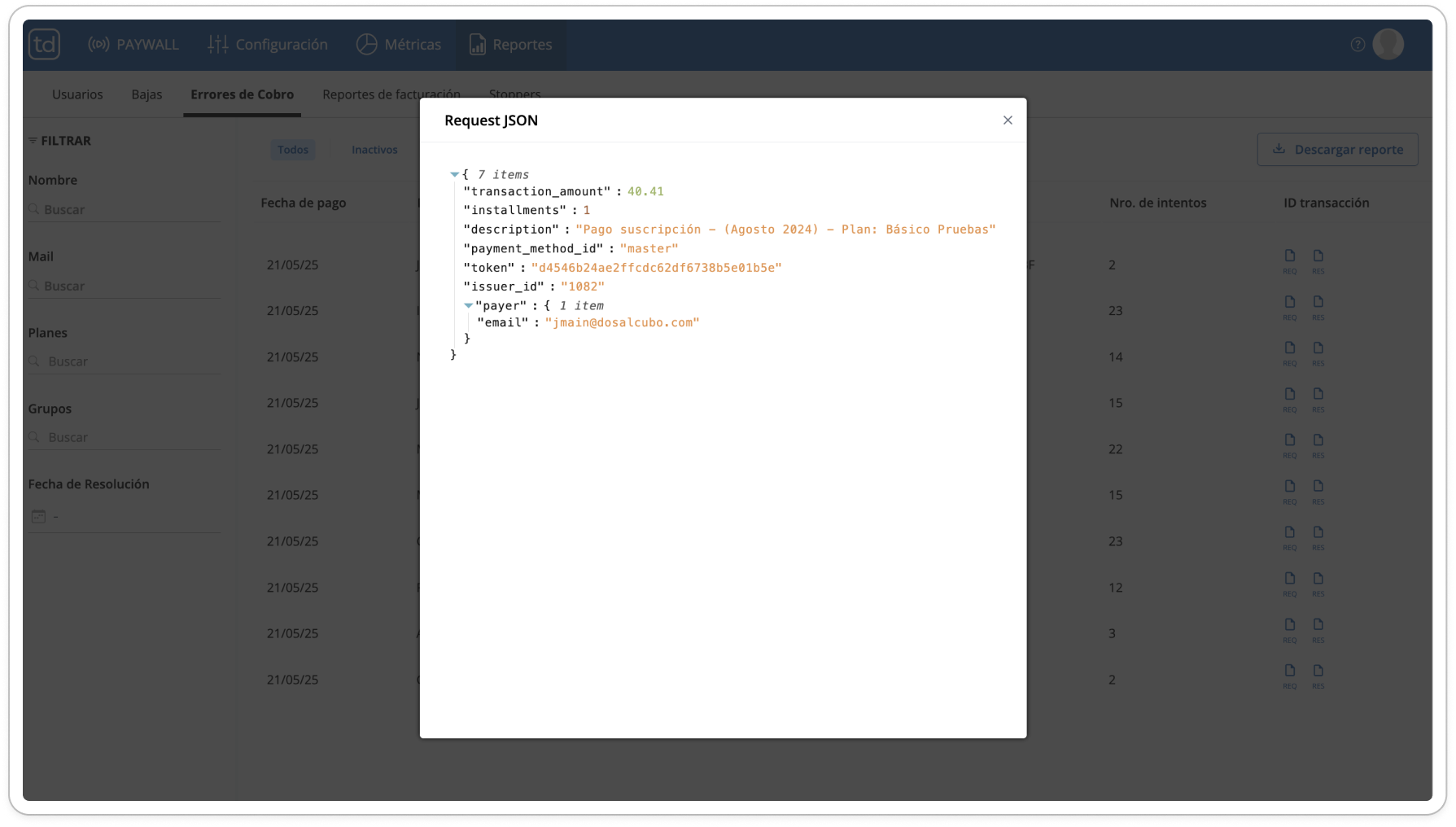Switch to the Usuarios tab
The image size is (1456, 827).
pyautogui.click(x=77, y=94)
